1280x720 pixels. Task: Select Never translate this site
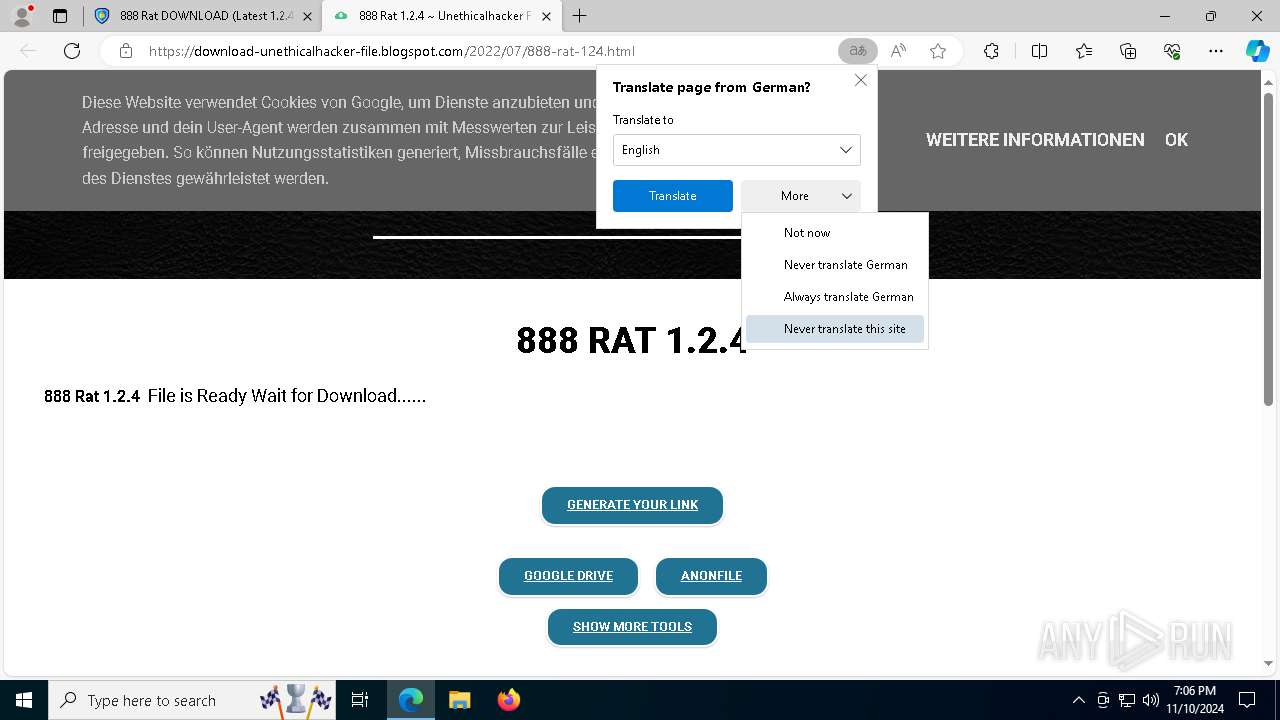[835, 329]
